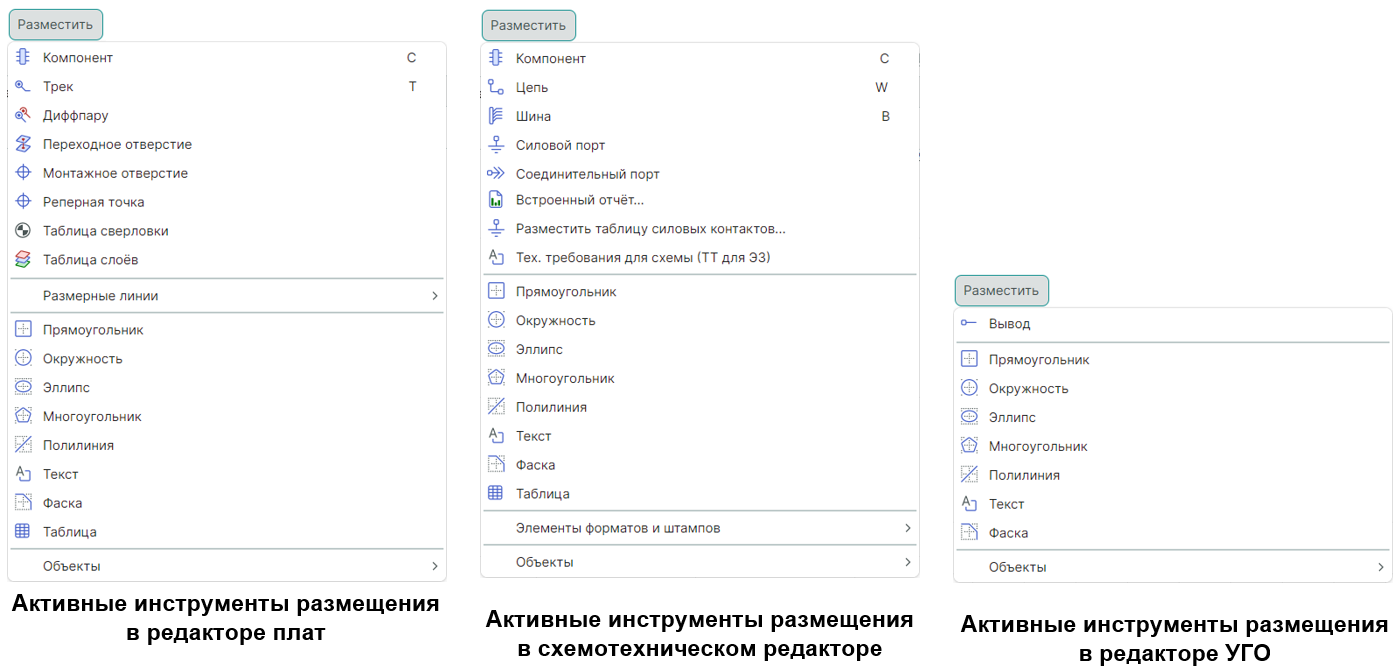
Task: Click the Шина (bus) tool icon
Action: point(496,116)
